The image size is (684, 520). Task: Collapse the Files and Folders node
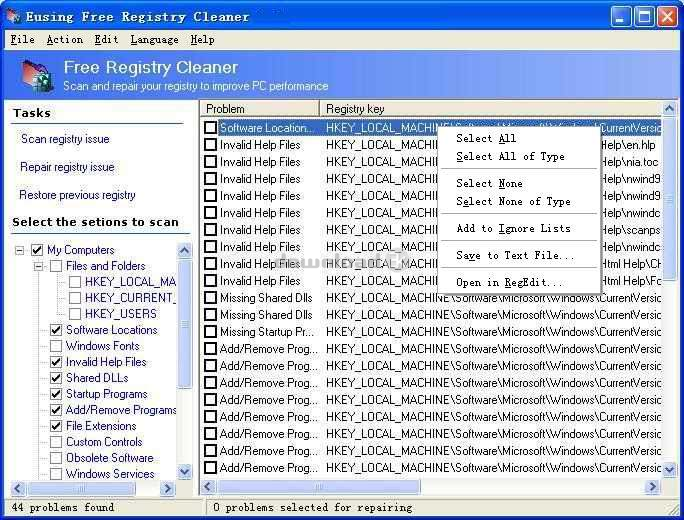(38, 266)
